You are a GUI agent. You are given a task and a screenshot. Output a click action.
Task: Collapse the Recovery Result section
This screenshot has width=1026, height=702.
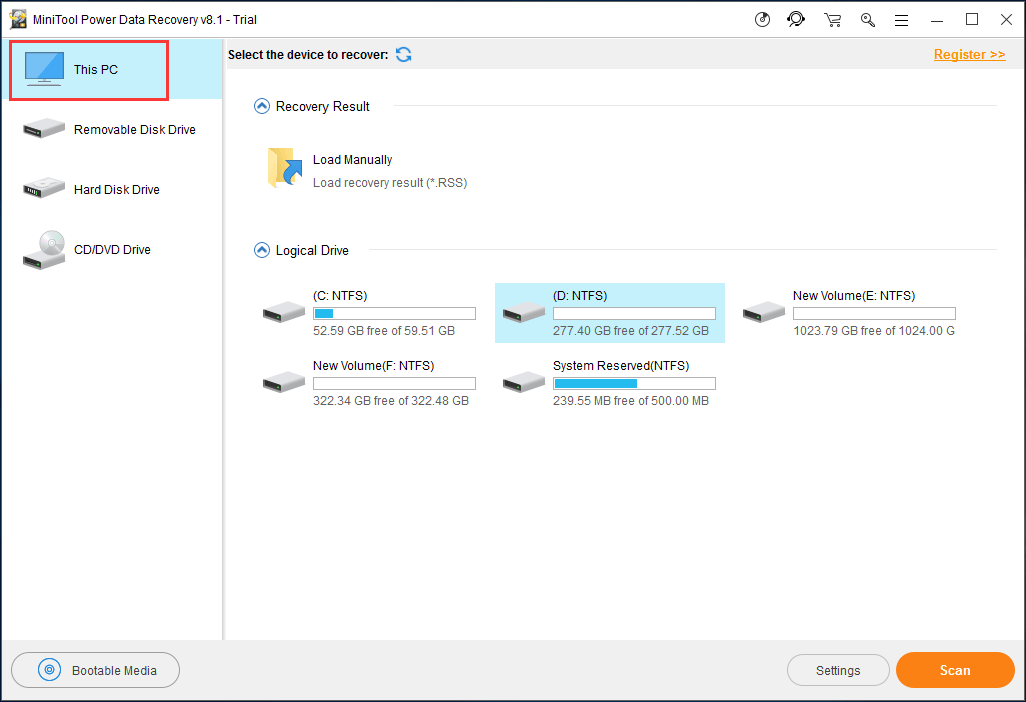coord(262,106)
